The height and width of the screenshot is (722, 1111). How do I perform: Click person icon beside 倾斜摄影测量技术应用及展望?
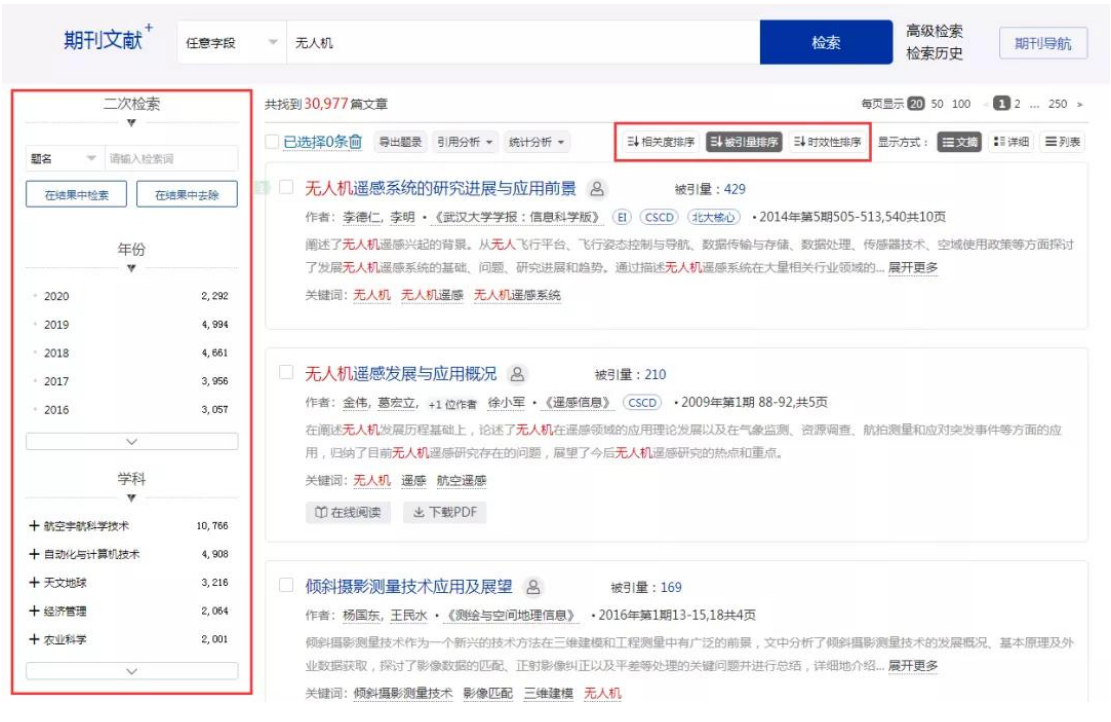(533, 587)
